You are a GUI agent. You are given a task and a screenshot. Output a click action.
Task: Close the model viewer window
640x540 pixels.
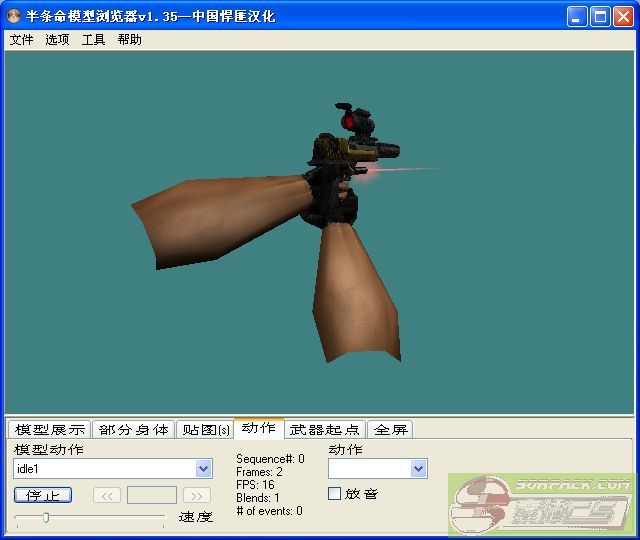pyautogui.click(x=624, y=17)
